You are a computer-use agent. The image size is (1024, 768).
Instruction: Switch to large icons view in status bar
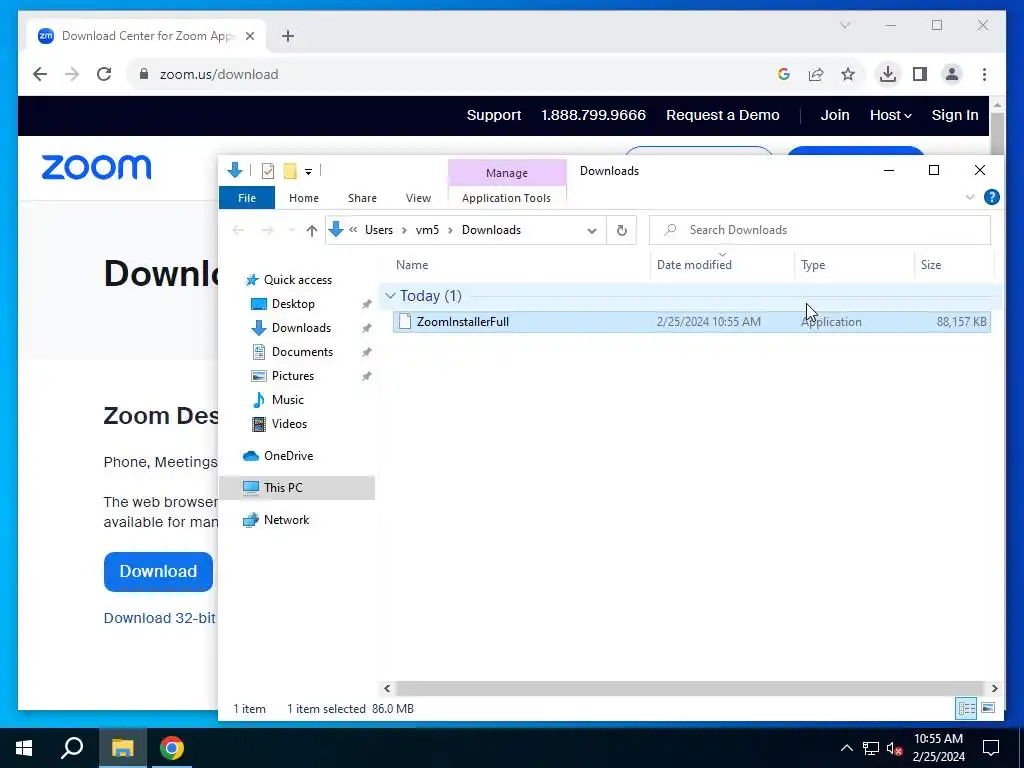coord(988,709)
